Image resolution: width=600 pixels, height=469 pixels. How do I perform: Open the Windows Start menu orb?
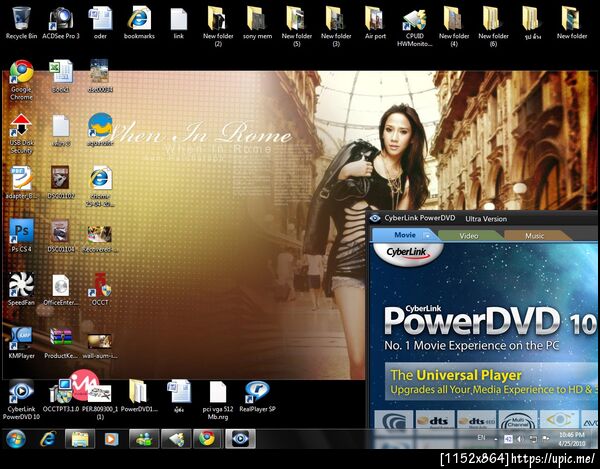tap(16, 438)
